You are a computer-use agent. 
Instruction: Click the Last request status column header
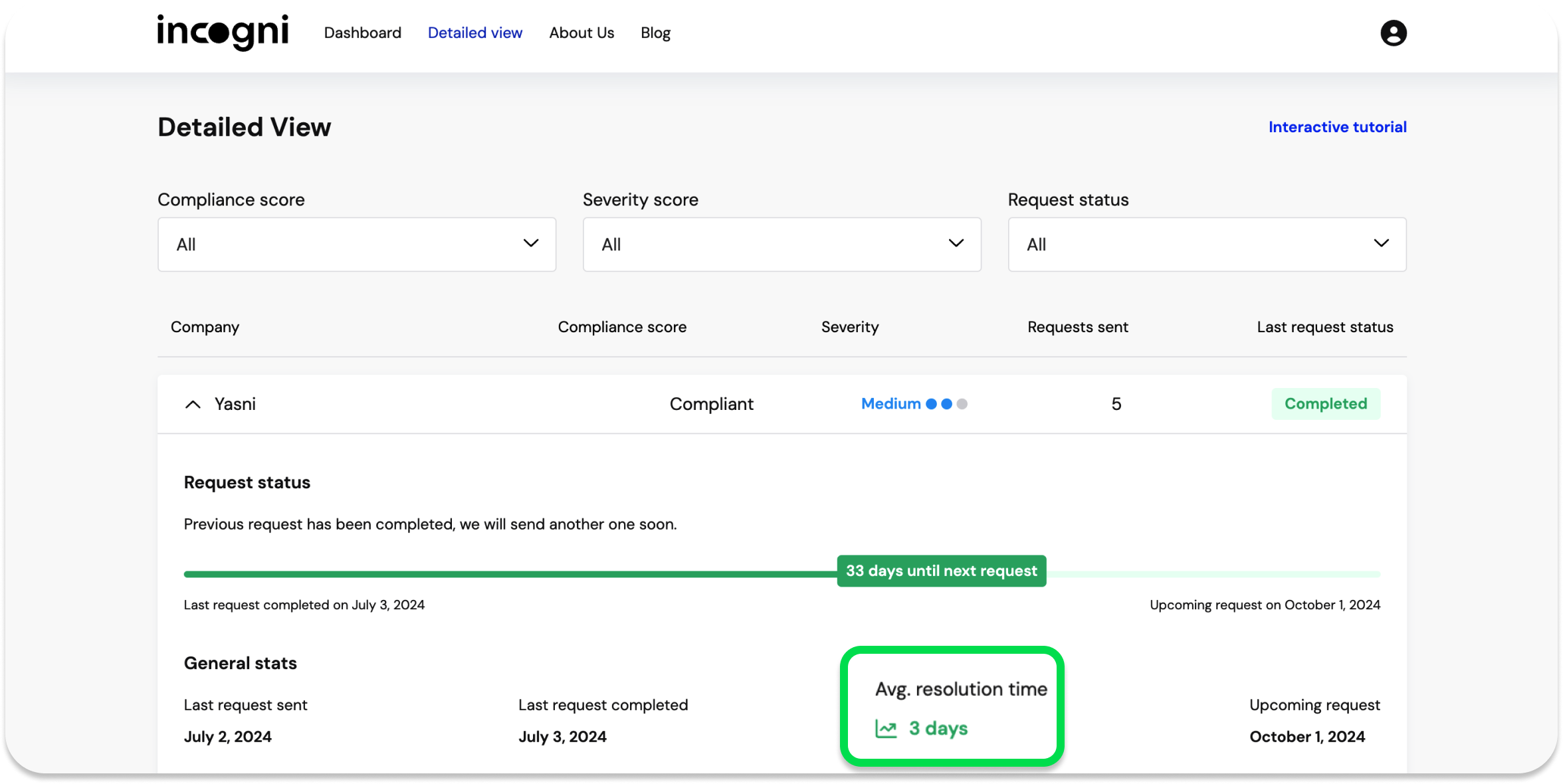pyautogui.click(x=1324, y=327)
